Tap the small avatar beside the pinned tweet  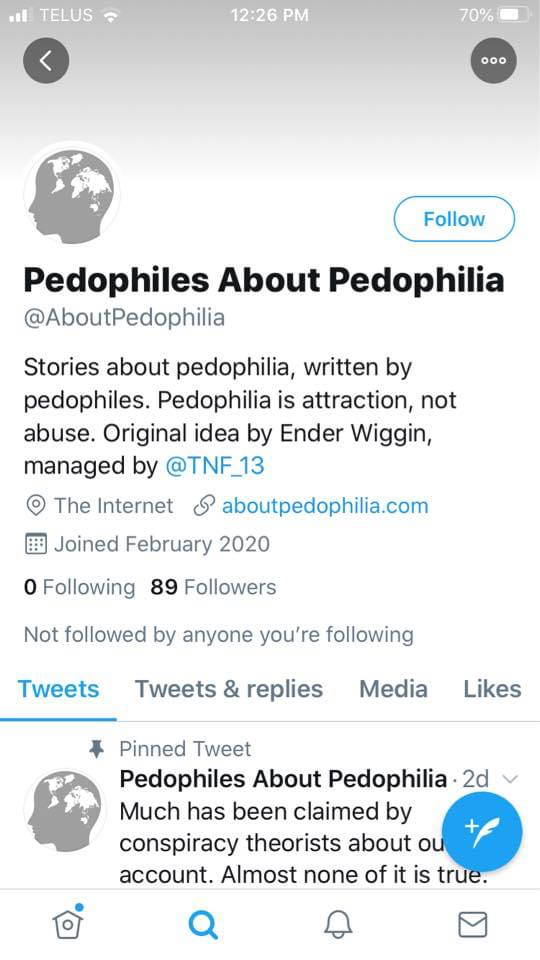pos(64,810)
